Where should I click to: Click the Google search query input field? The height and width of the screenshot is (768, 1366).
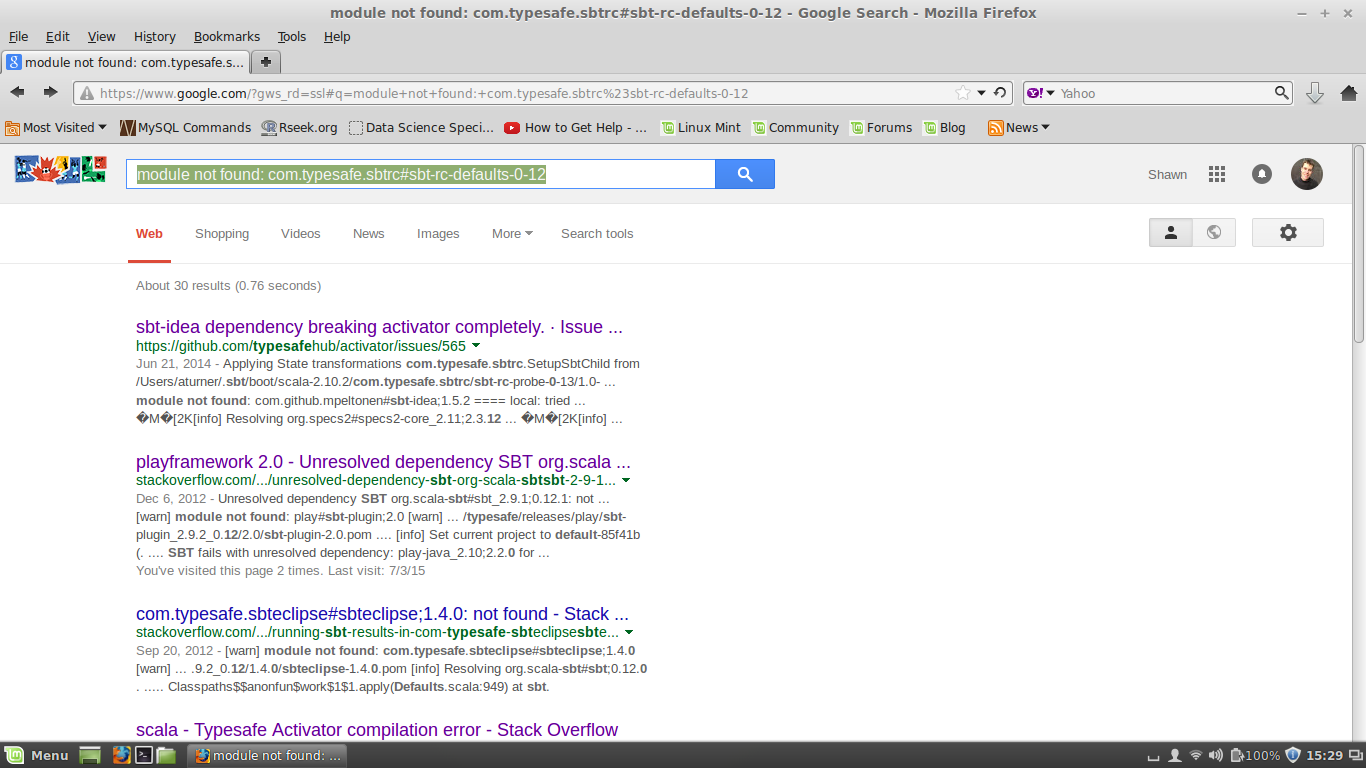421,174
